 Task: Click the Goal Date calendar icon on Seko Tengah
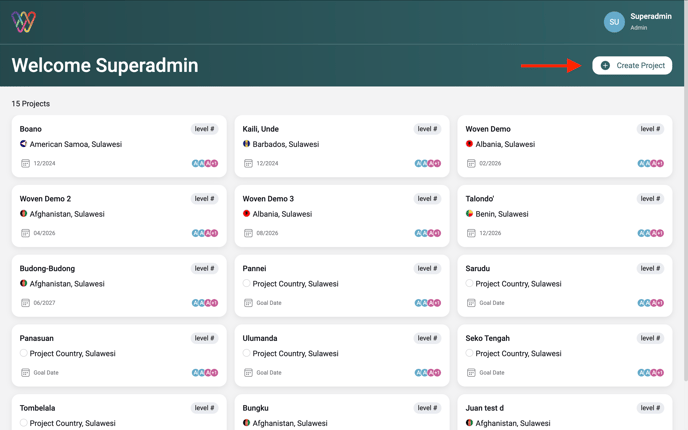tap(471, 373)
